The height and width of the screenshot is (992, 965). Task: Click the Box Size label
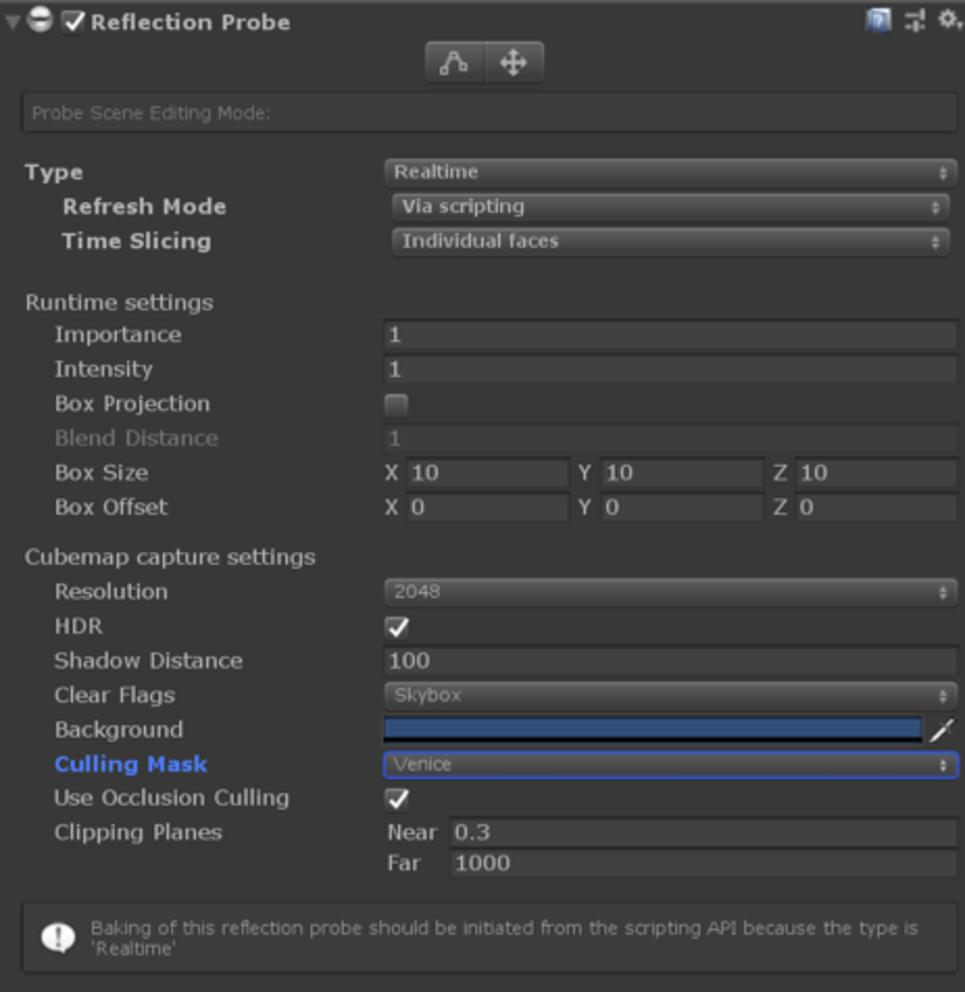pos(101,473)
